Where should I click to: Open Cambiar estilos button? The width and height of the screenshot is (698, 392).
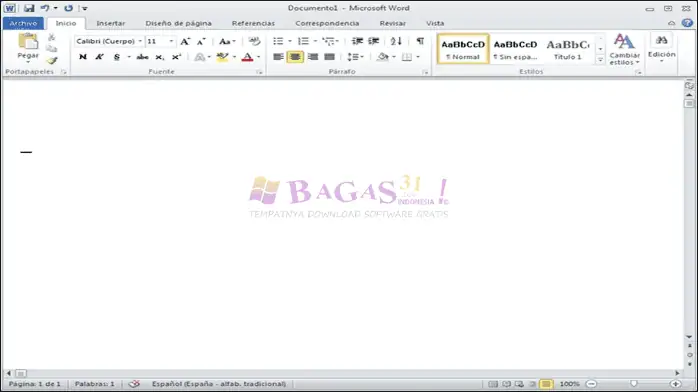(x=625, y=50)
